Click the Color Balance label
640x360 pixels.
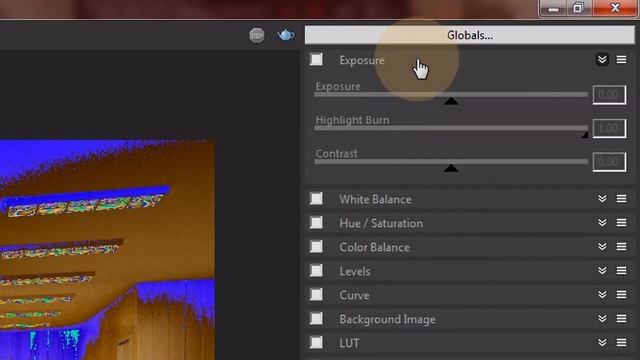374,247
